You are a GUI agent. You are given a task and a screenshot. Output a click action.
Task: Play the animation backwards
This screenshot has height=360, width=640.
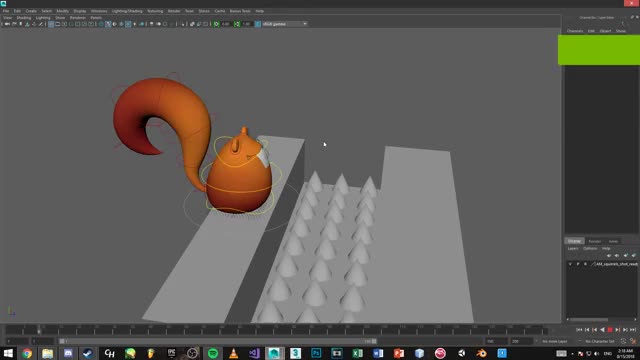[x=602, y=330]
